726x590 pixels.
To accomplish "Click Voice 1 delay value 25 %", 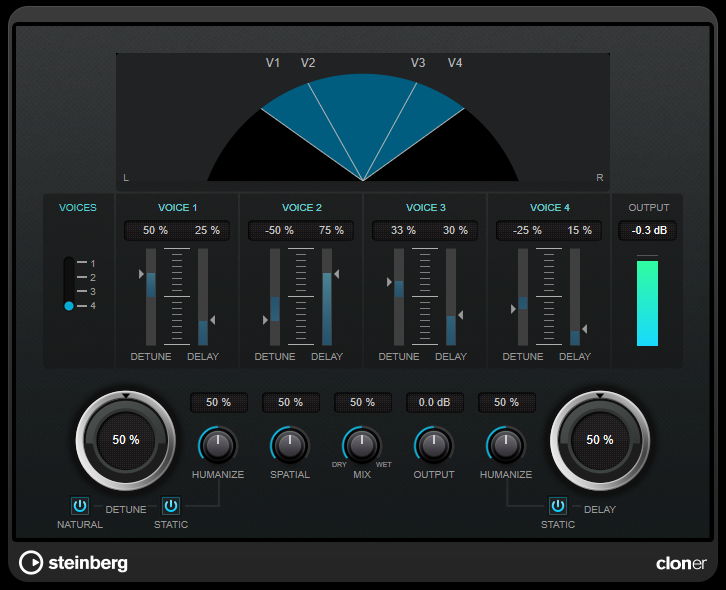I will (x=207, y=230).
